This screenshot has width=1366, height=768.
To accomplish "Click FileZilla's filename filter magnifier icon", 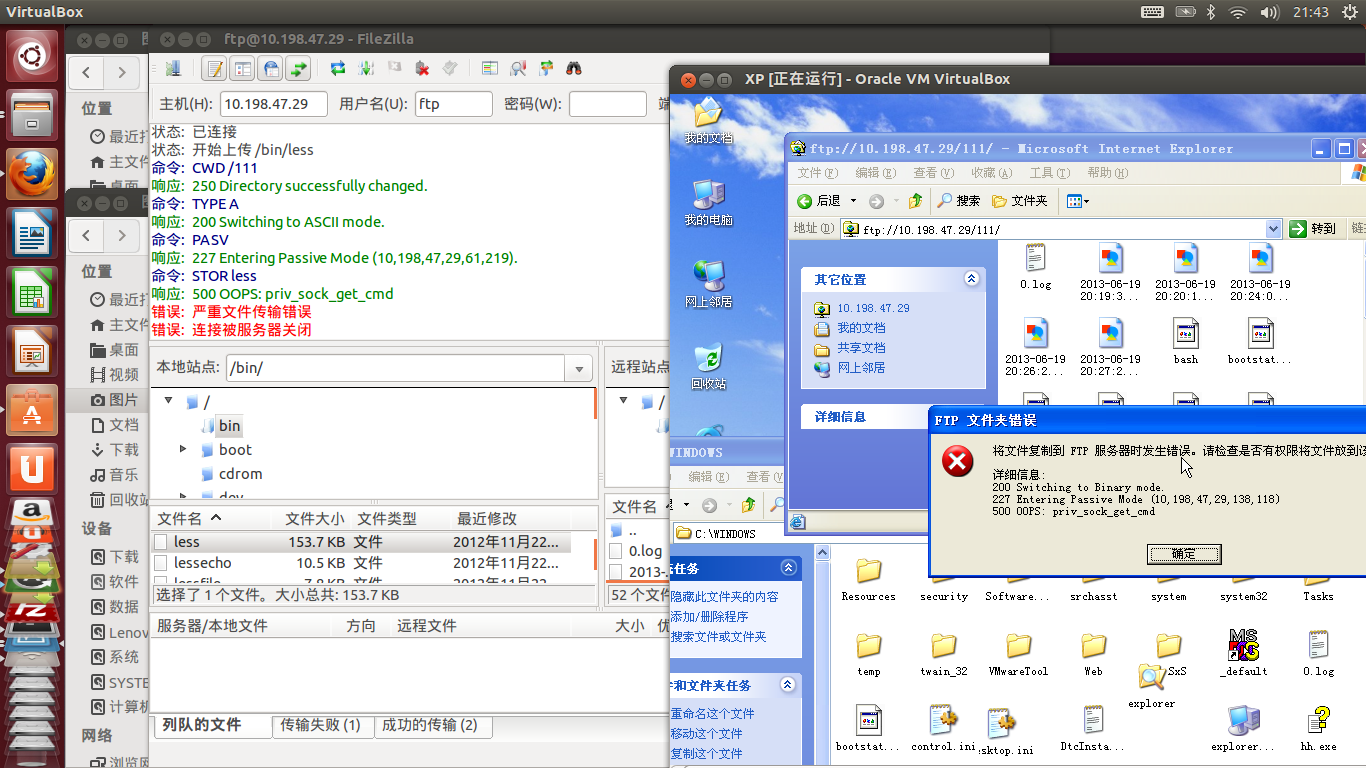I will coord(518,69).
